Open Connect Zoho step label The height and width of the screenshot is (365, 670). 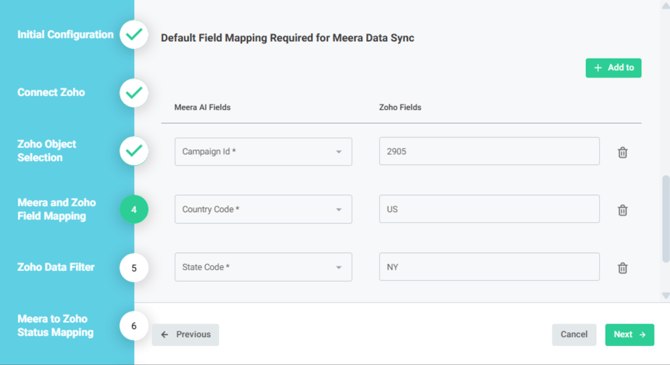51,92
